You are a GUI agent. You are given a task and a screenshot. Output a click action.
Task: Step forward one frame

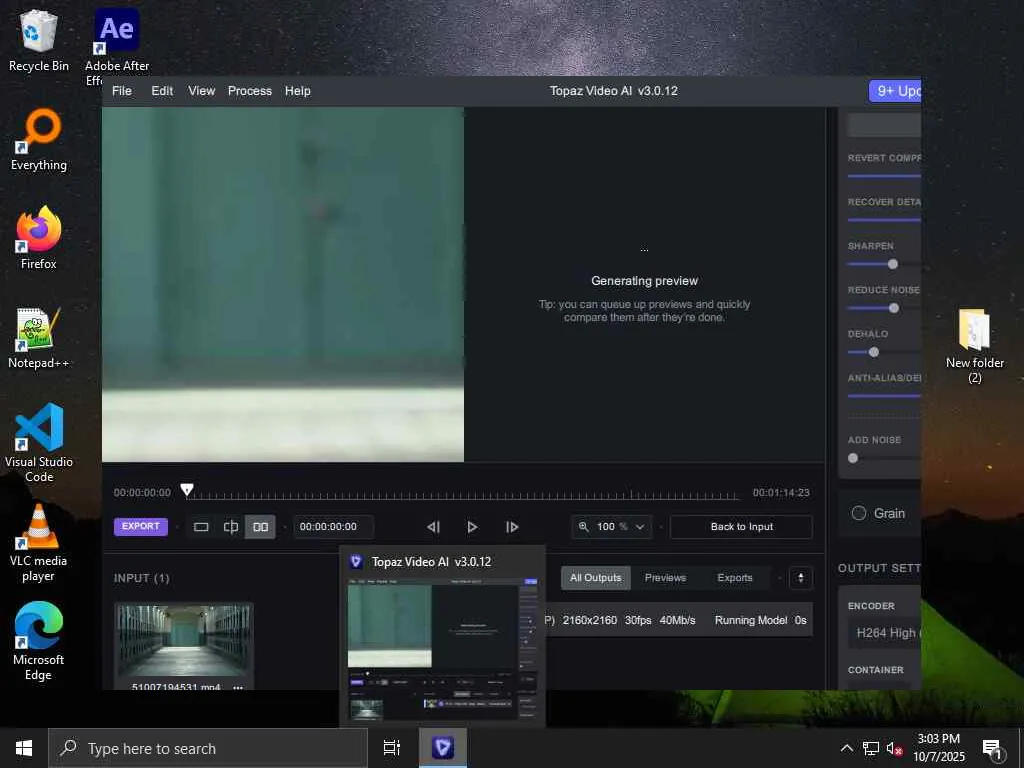(x=512, y=527)
